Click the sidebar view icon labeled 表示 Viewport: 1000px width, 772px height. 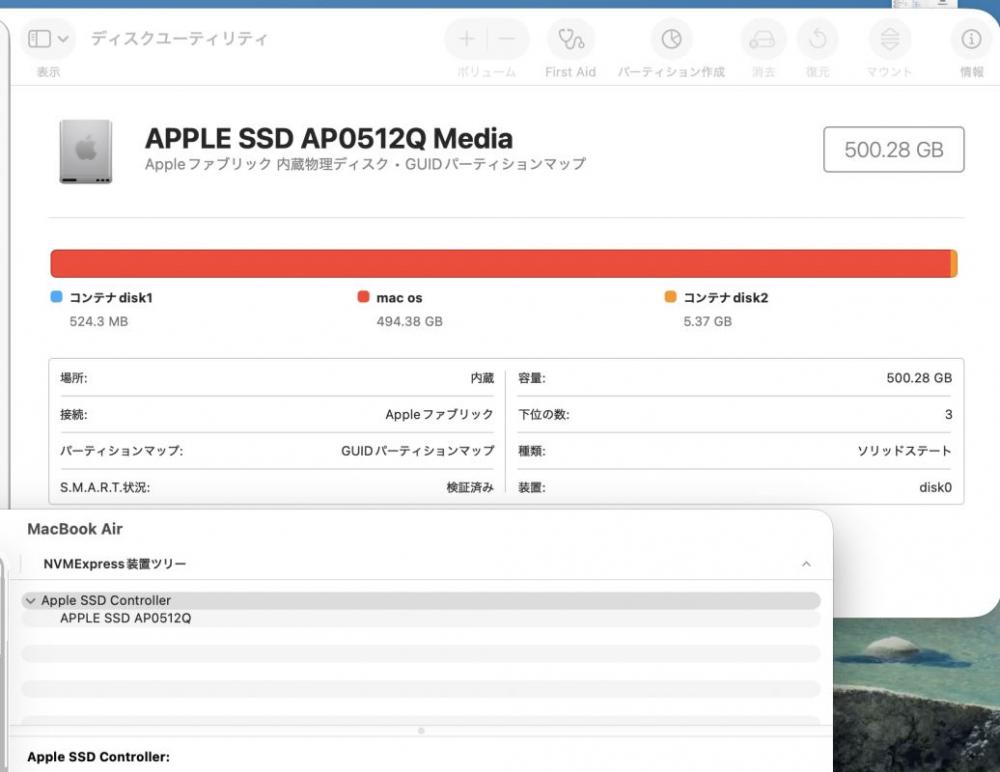(39, 39)
